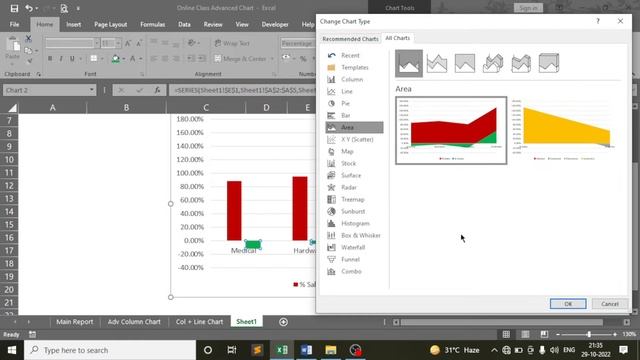Choose the Line chart category
The width and height of the screenshot is (640, 360).
354,91
